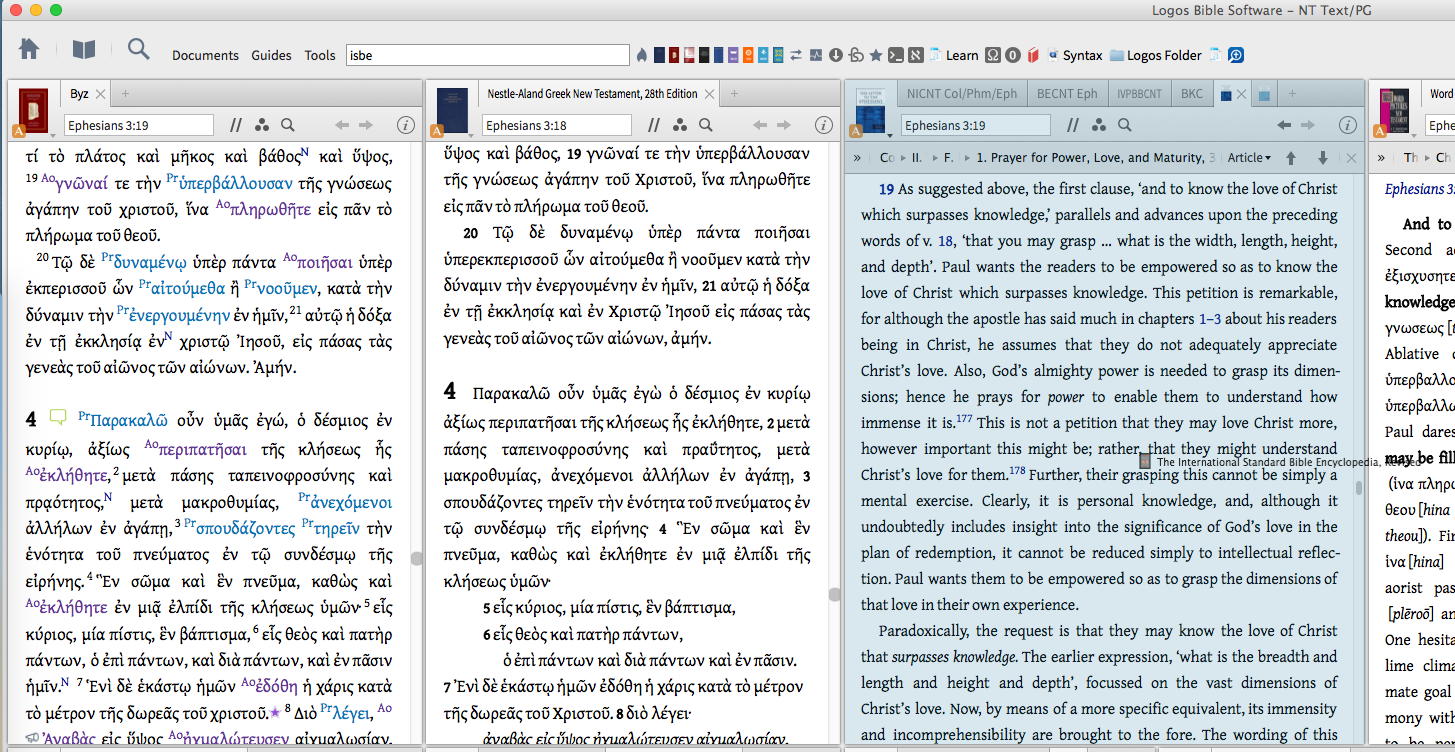
Task: Click the activity graph shortcut icon
Action: (x=816, y=55)
